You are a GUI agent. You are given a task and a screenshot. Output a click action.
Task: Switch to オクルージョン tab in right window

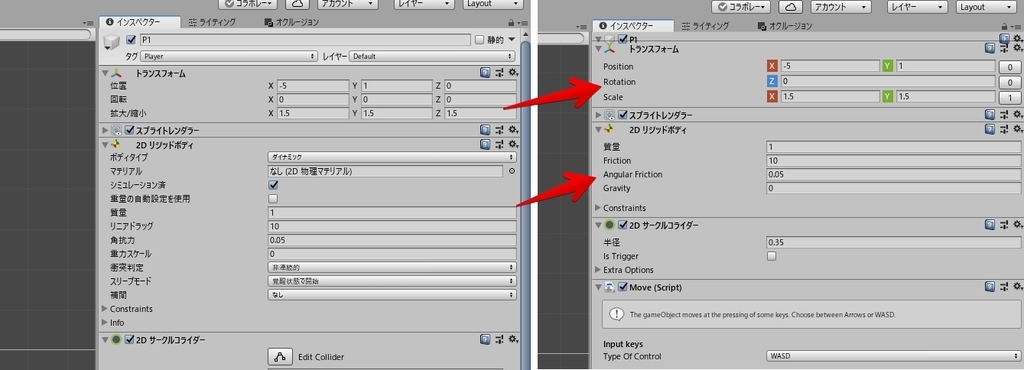coord(785,26)
